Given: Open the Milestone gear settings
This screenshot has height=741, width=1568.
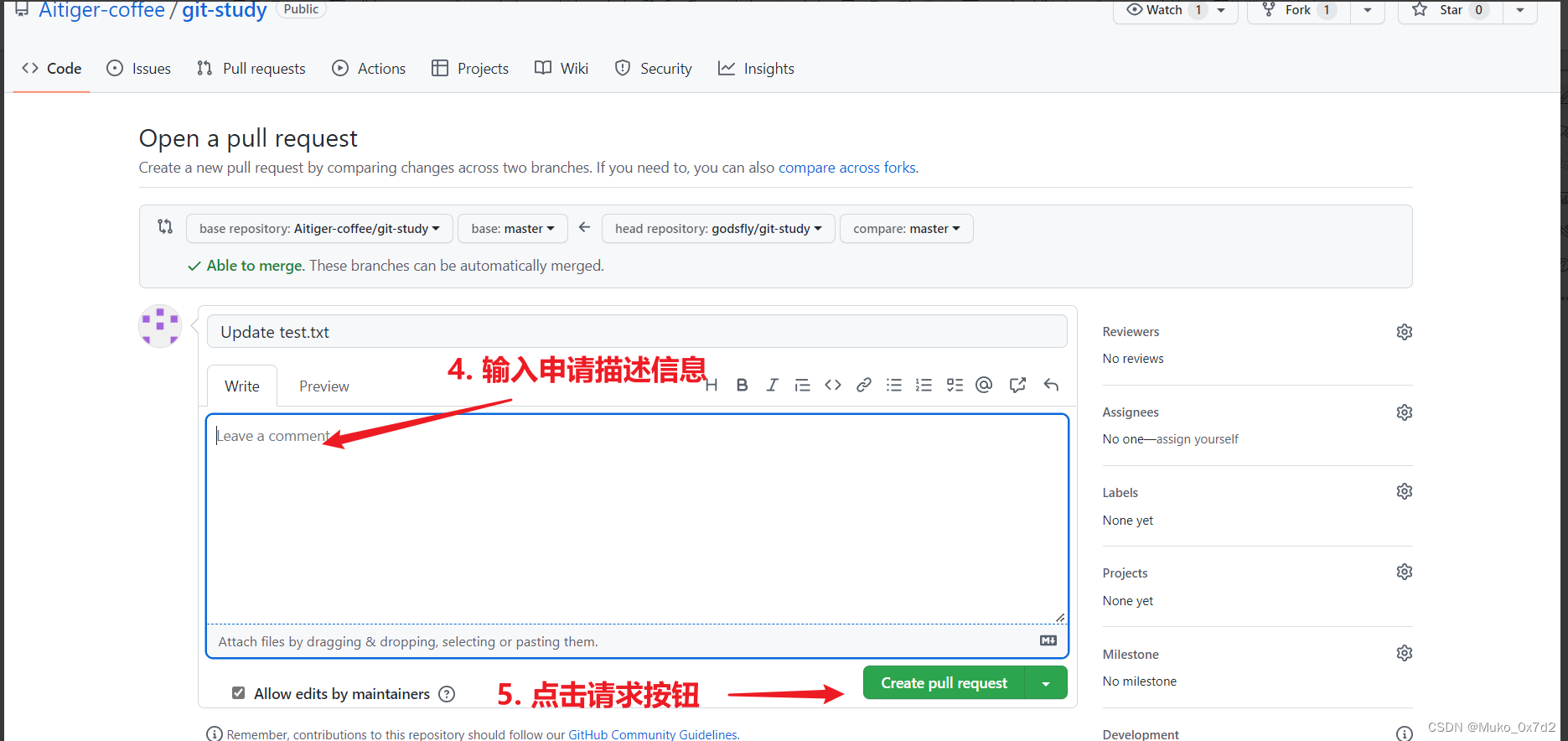Looking at the screenshot, I should pos(1405,653).
